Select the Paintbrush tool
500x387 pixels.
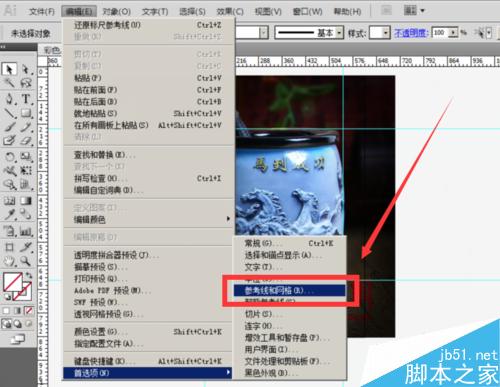click(x=9, y=127)
